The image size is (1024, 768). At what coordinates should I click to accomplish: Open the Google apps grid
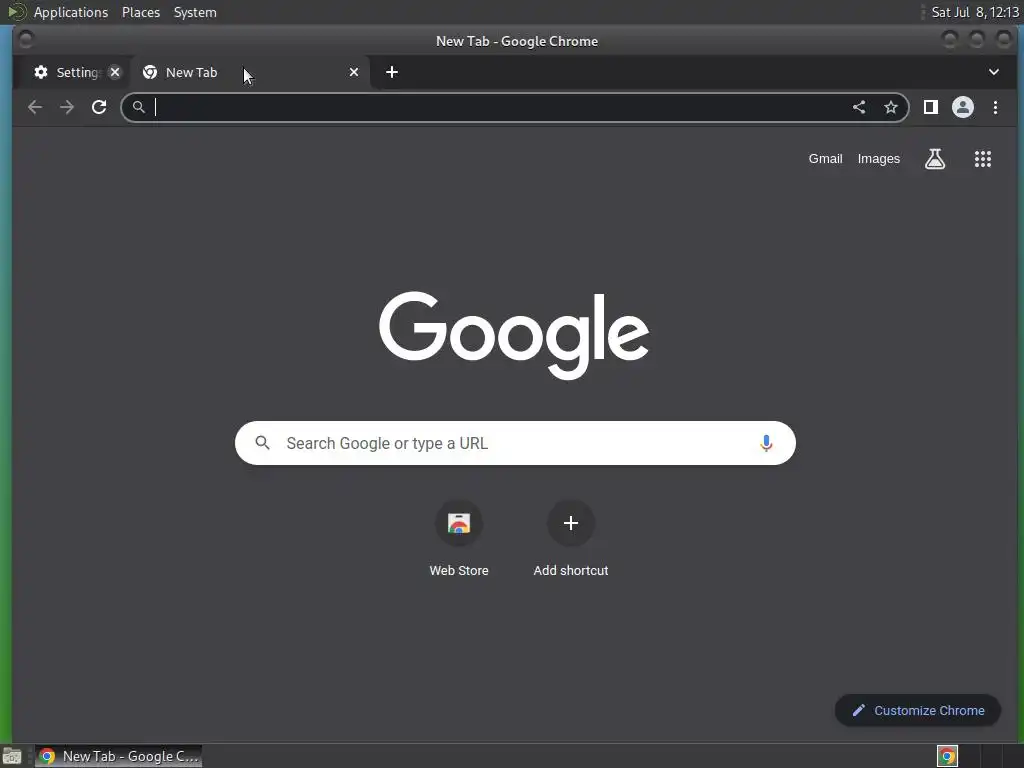coord(983,159)
